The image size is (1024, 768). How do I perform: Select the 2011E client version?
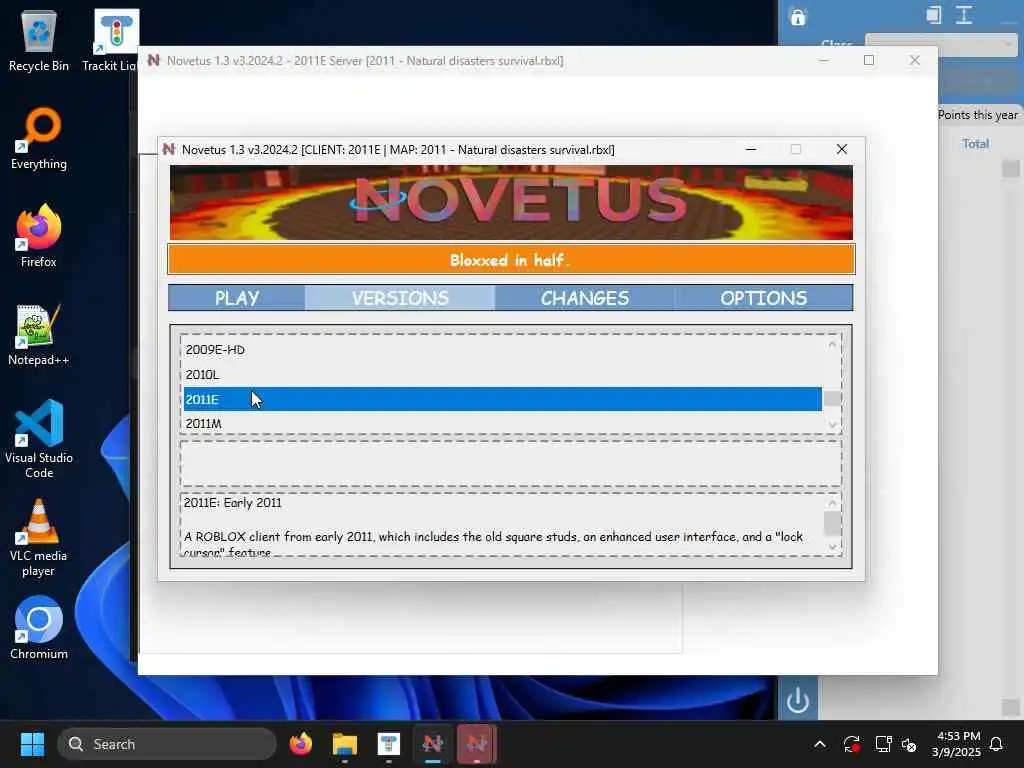[502, 399]
